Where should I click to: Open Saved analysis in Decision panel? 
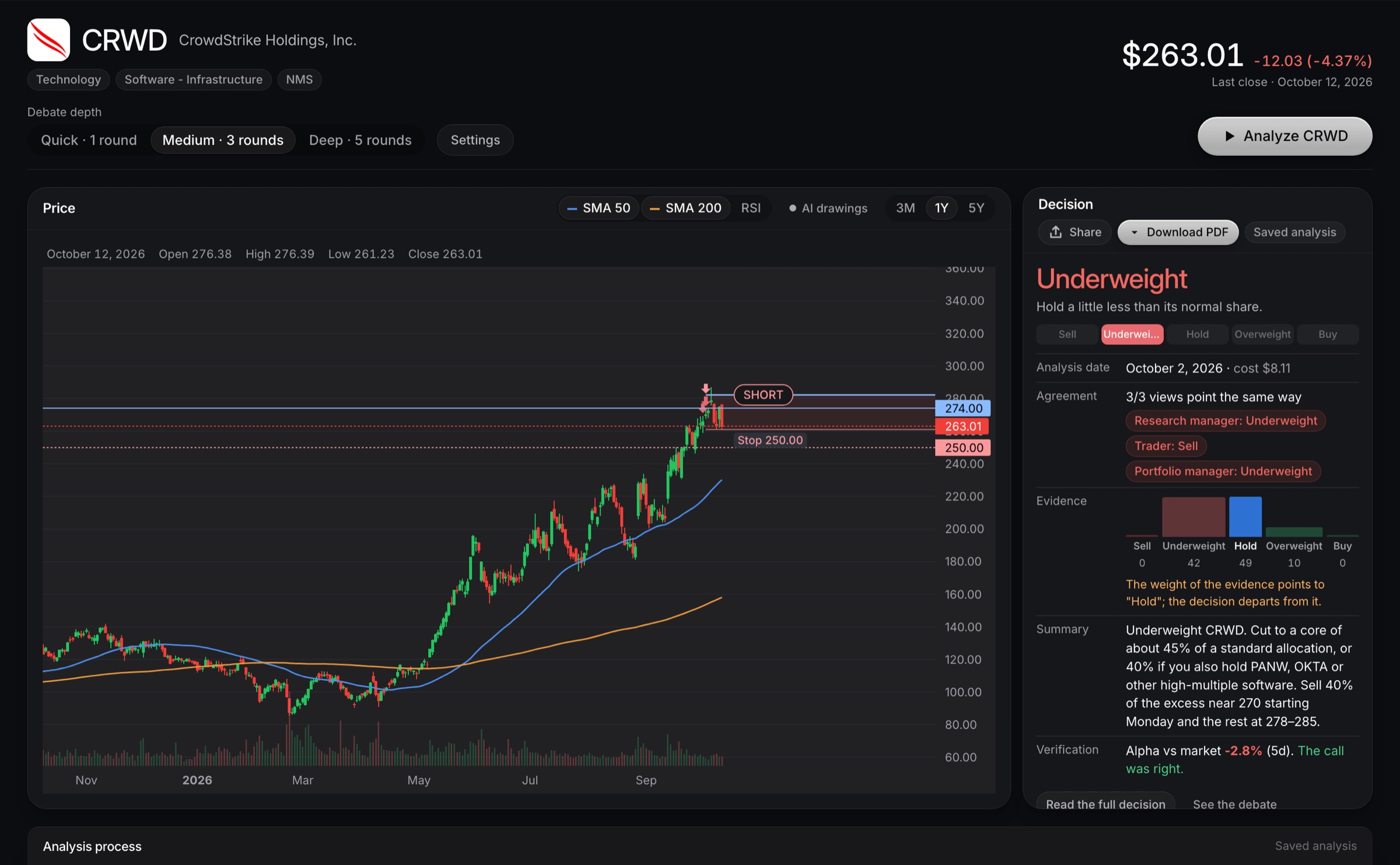tap(1294, 232)
